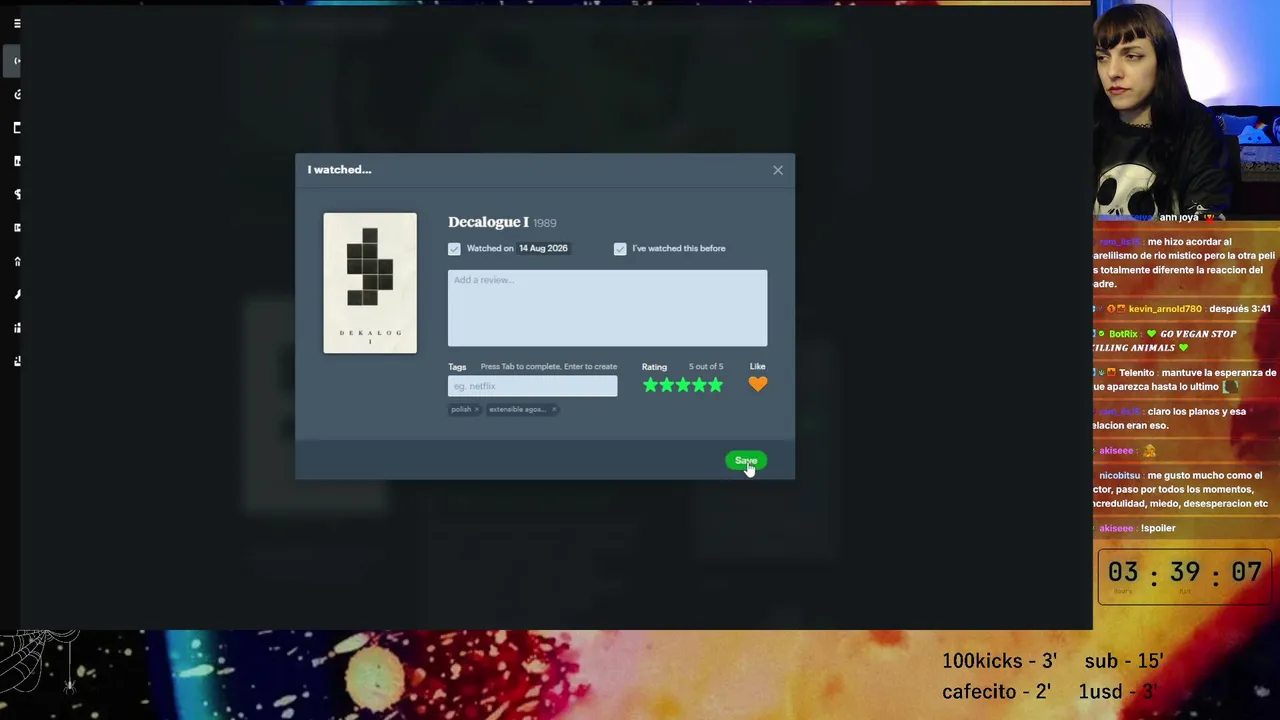Close the 'I watched...' dialog

tap(778, 170)
